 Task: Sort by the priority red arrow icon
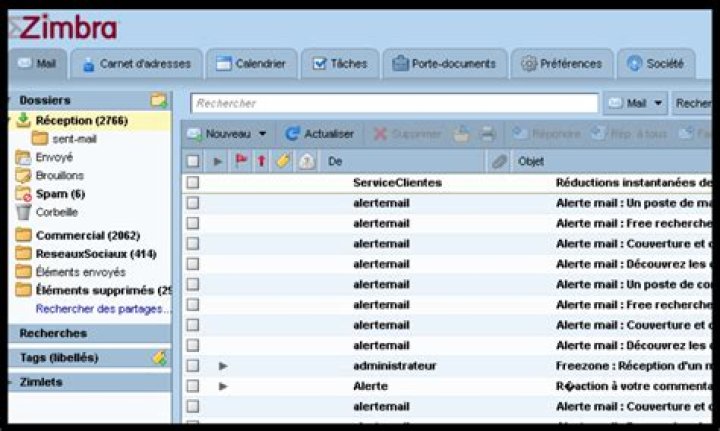click(x=261, y=161)
